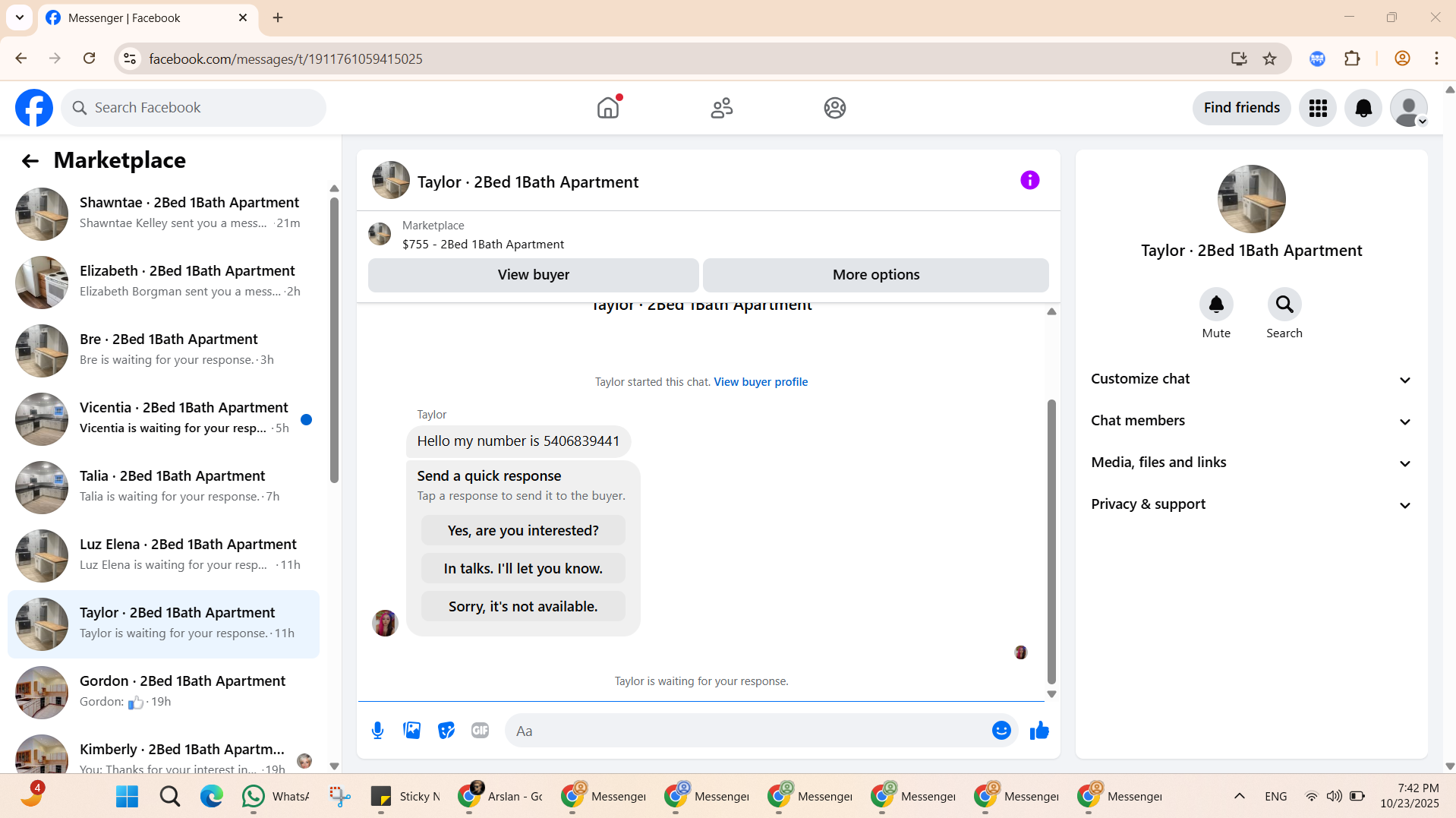Choose a GIF icon
This screenshot has width=1456, height=818.
pyautogui.click(x=480, y=731)
